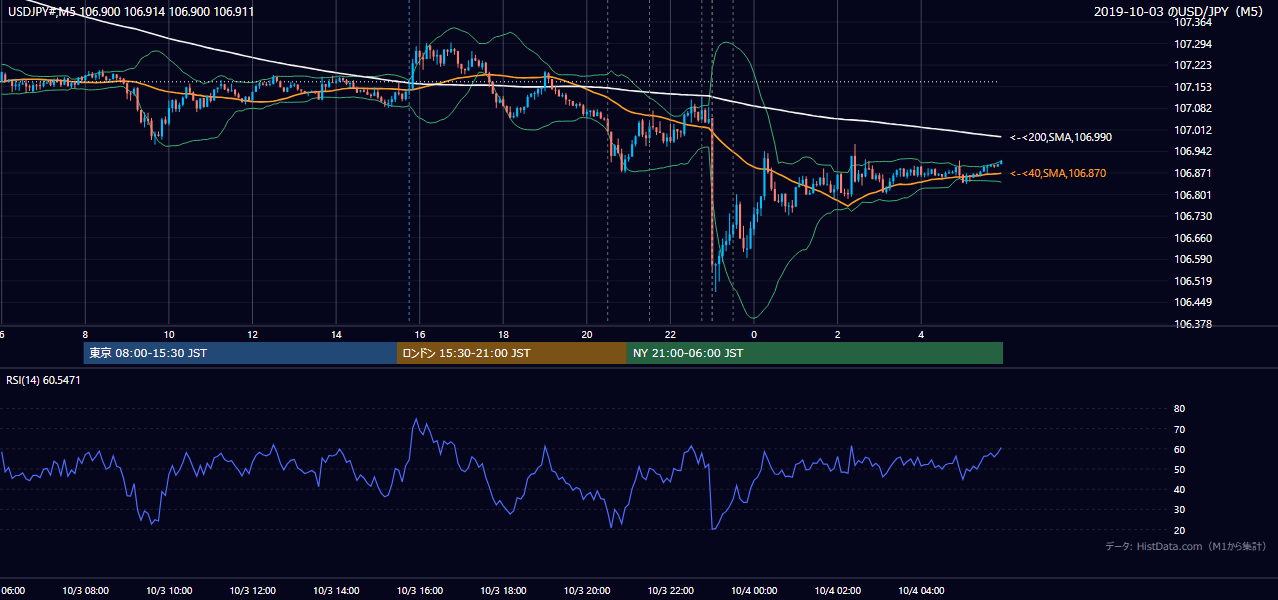1278x600 pixels.
Task: Click the RSI(14) 60.5471 indicator label
Action: tap(44, 380)
